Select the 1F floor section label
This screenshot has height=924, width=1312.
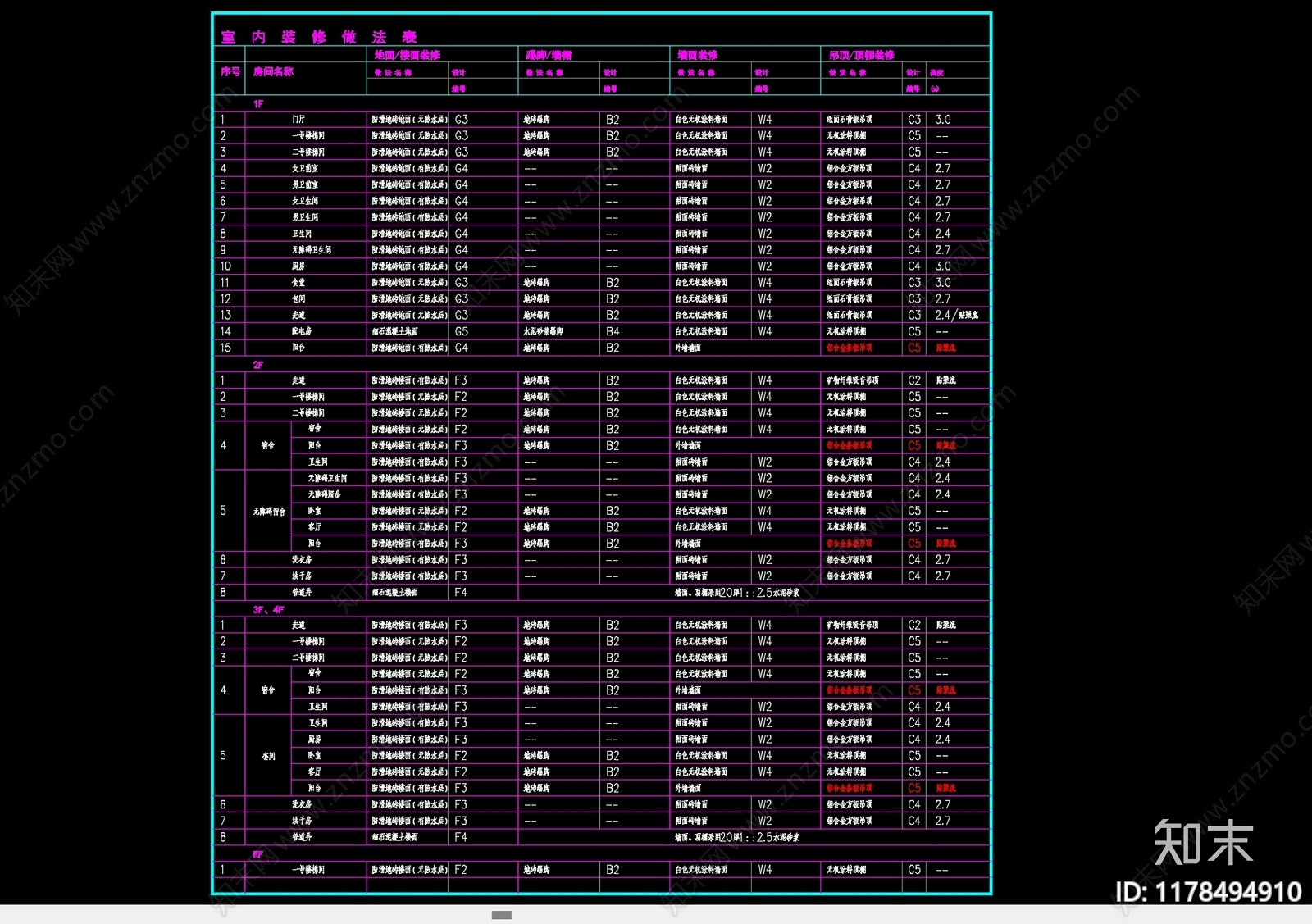tap(258, 104)
